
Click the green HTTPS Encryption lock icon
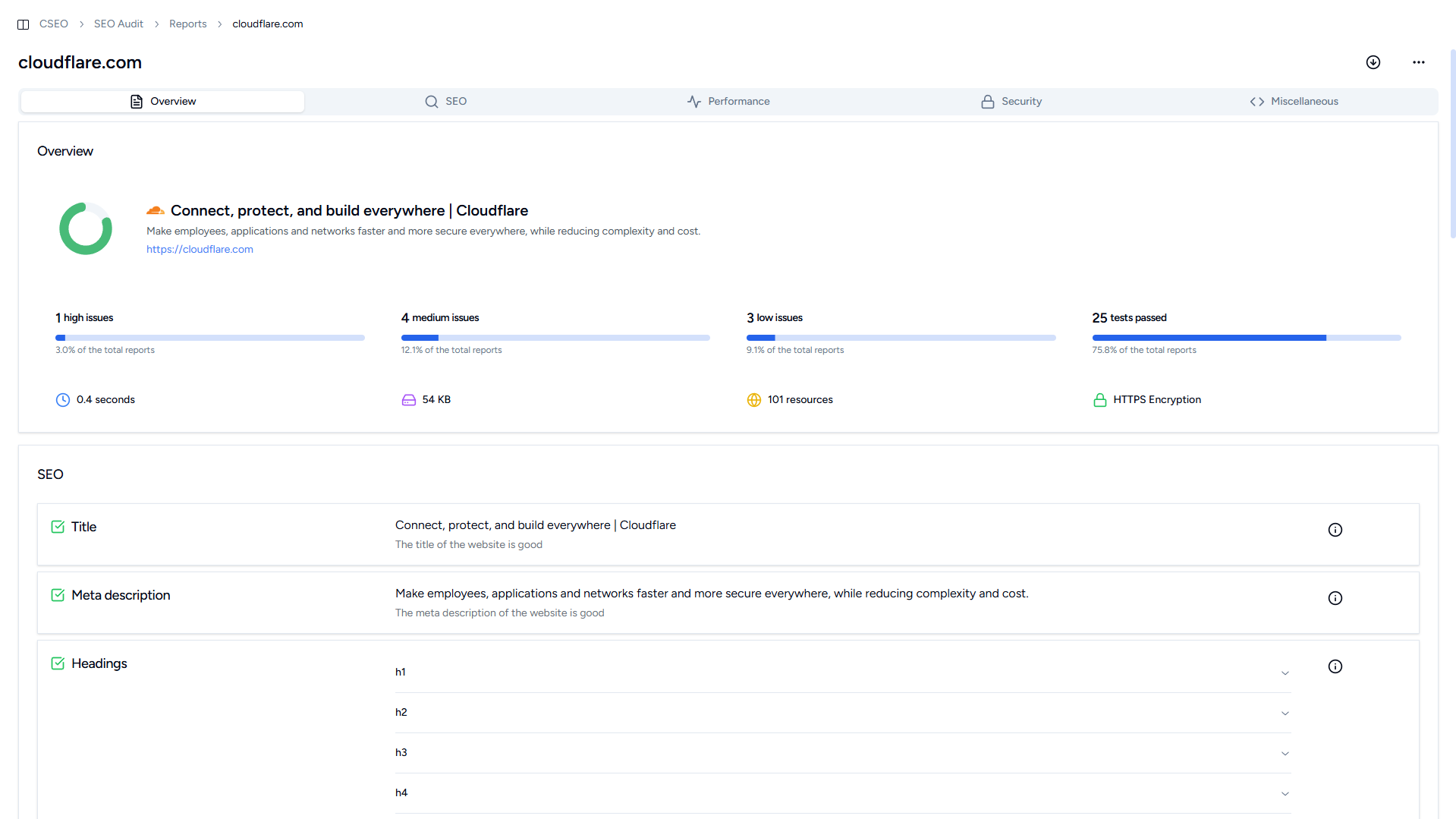tap(1099, 400)
